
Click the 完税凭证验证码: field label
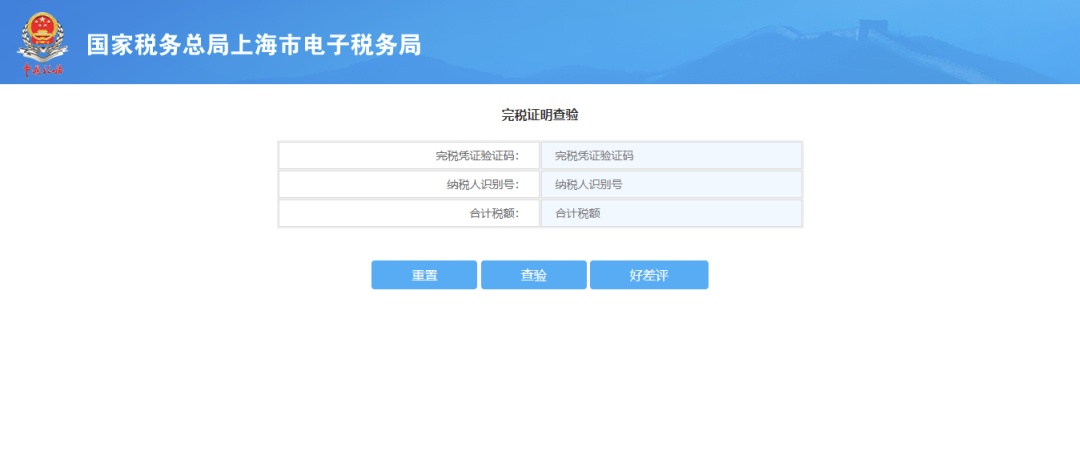pyautogui.click(x=477, y=156)
